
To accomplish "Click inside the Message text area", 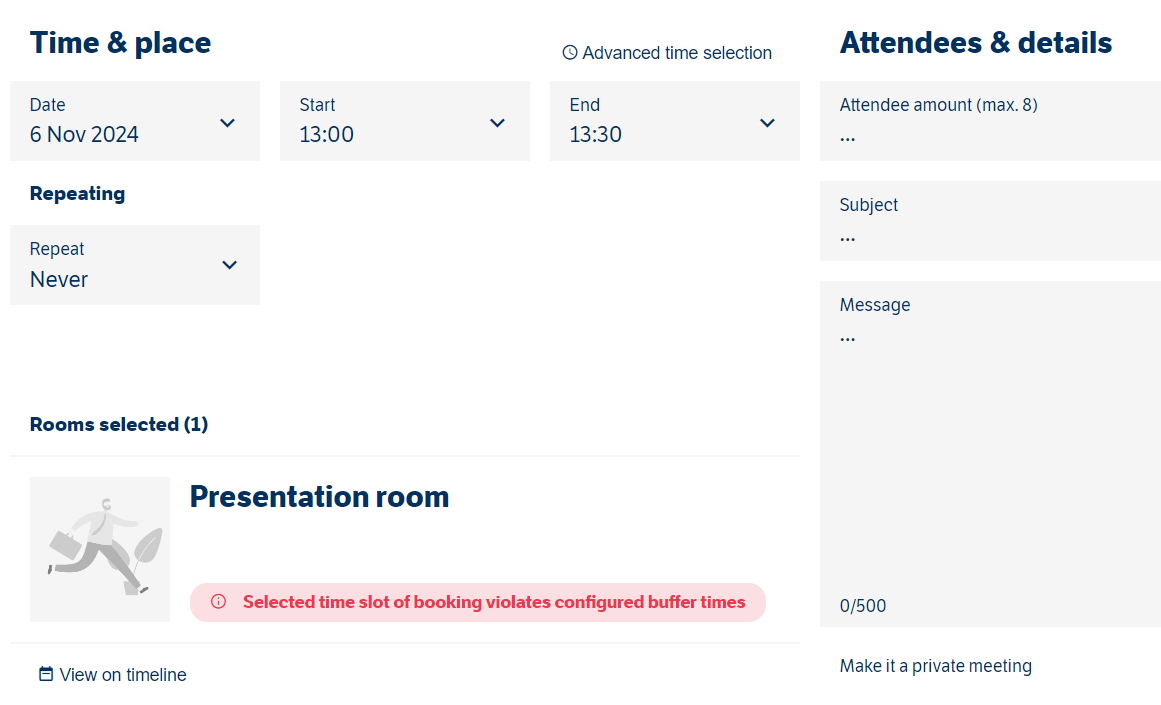I will click(x=990, y=454).
